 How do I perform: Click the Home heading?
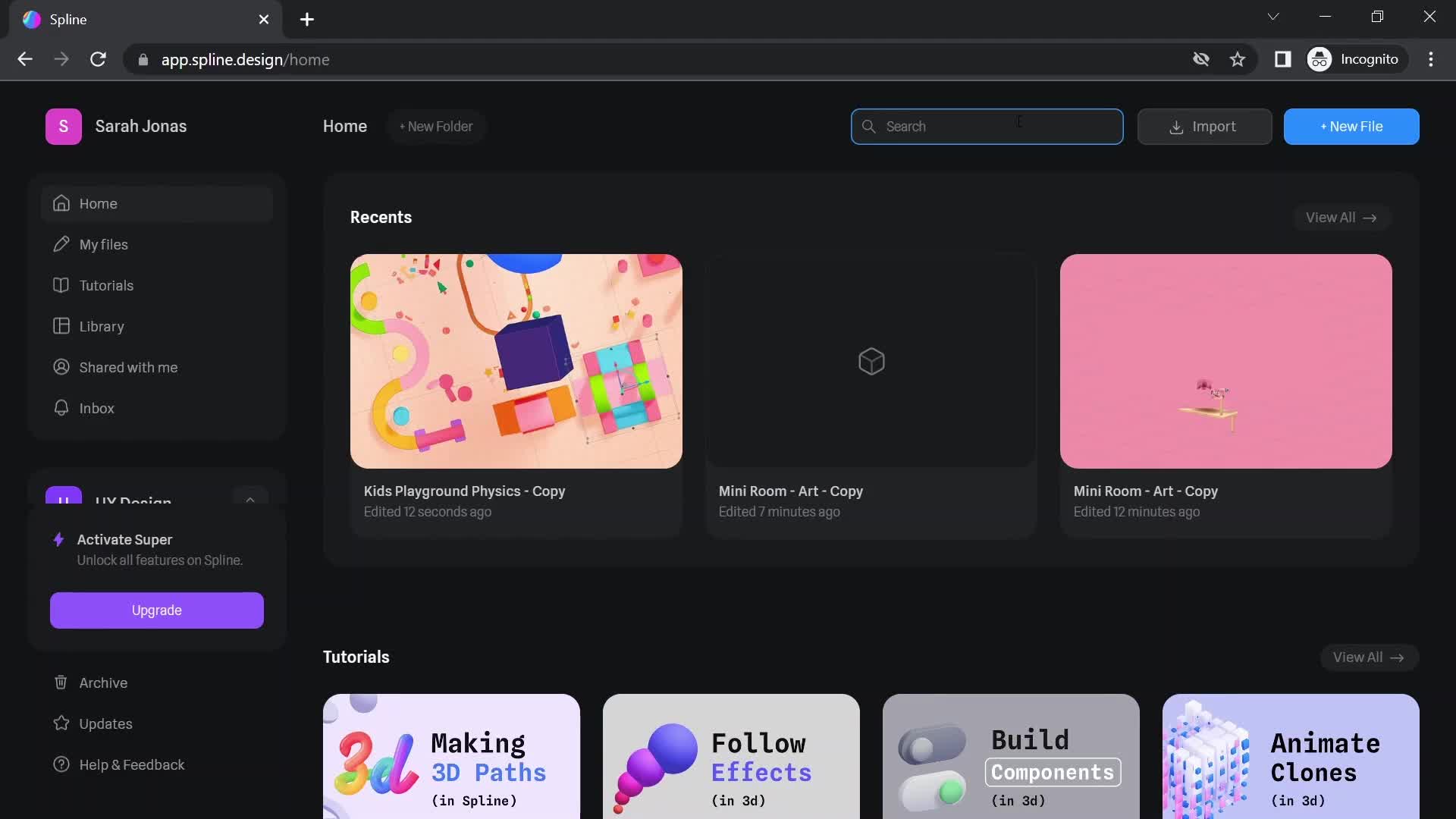pyautogui.click(x=345, y=127)
